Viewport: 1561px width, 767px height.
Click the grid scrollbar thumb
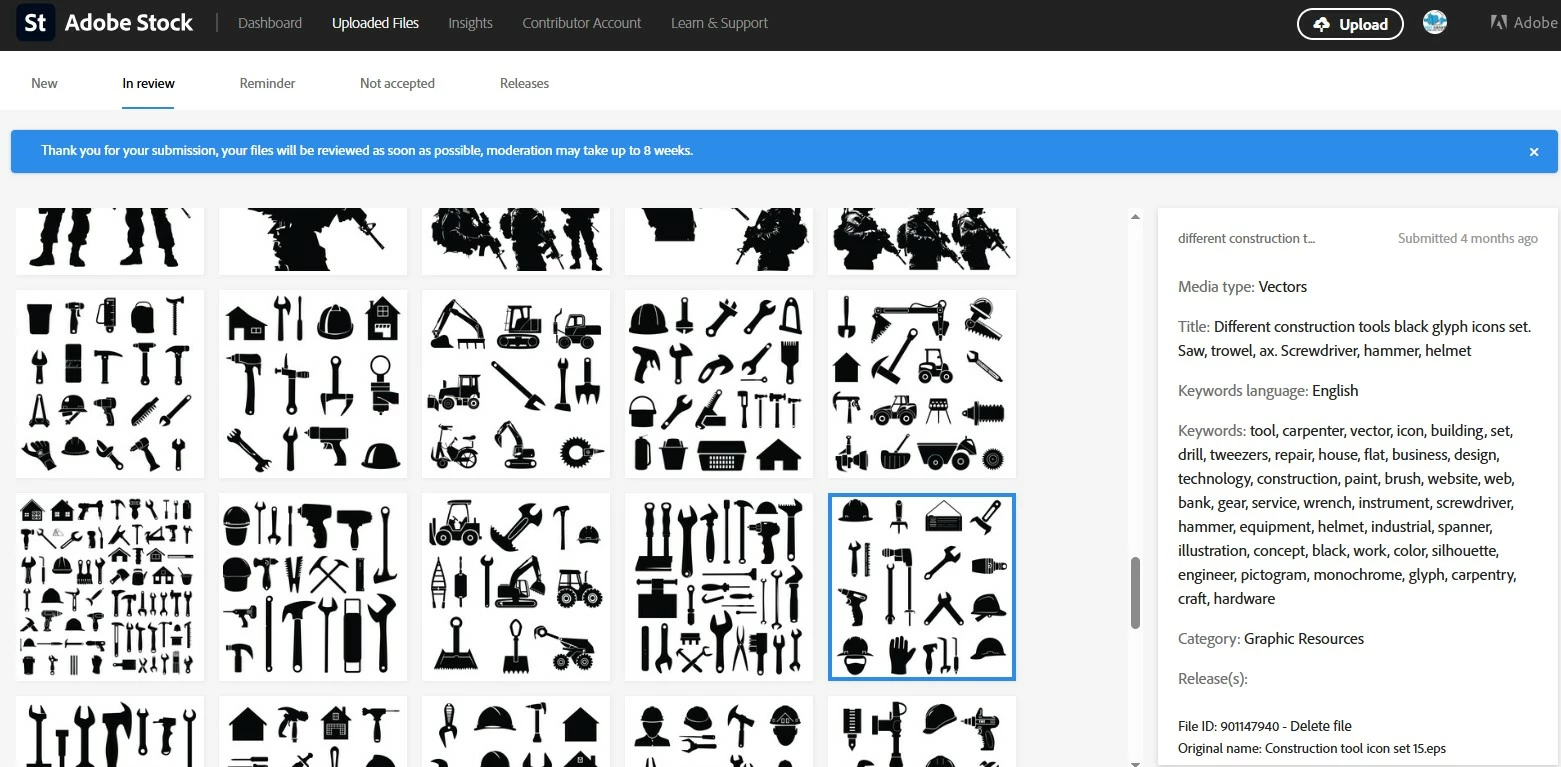pyautogui.click(x=1135, y=593)
